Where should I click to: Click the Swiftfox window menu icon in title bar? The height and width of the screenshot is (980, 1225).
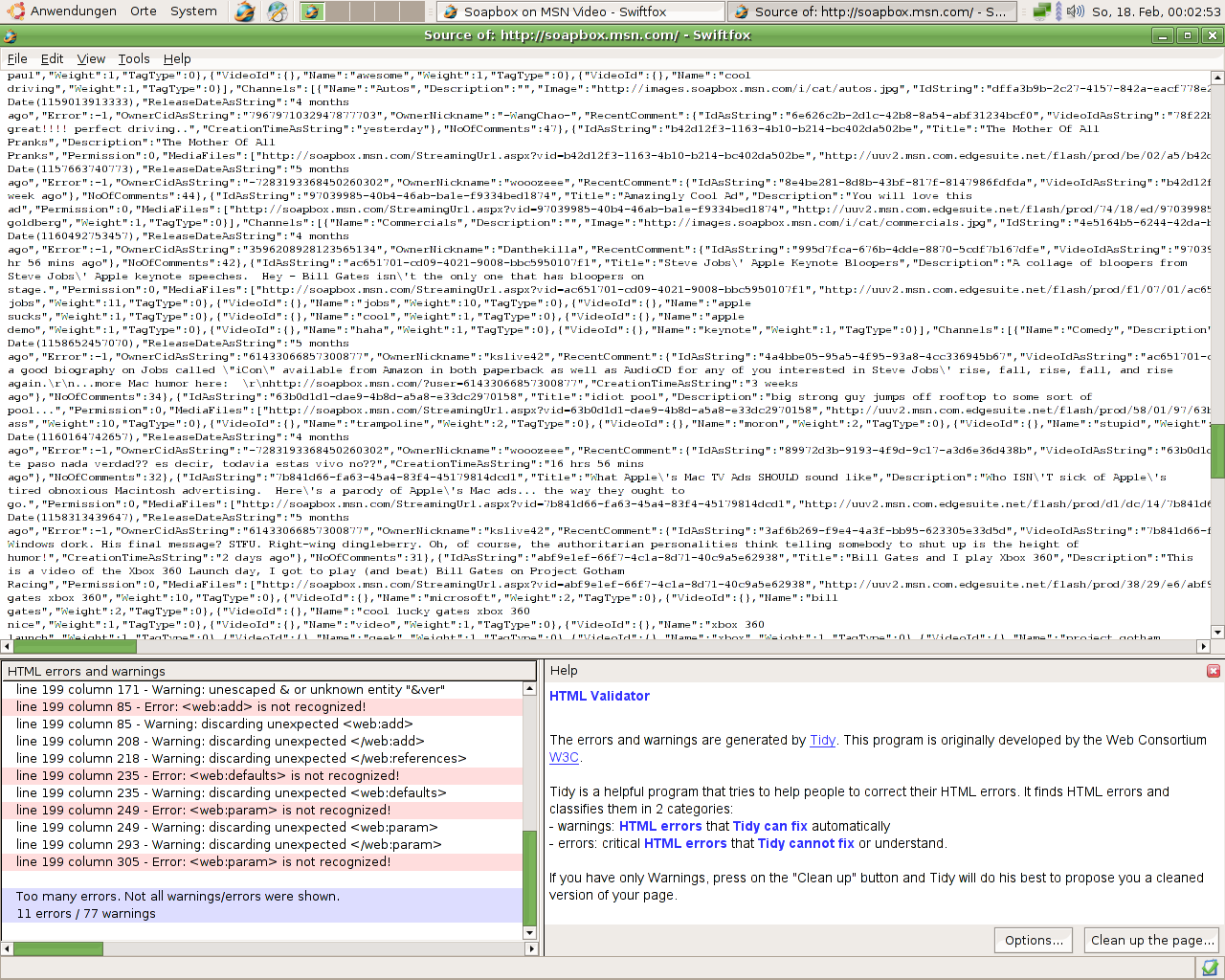(11, 35)
